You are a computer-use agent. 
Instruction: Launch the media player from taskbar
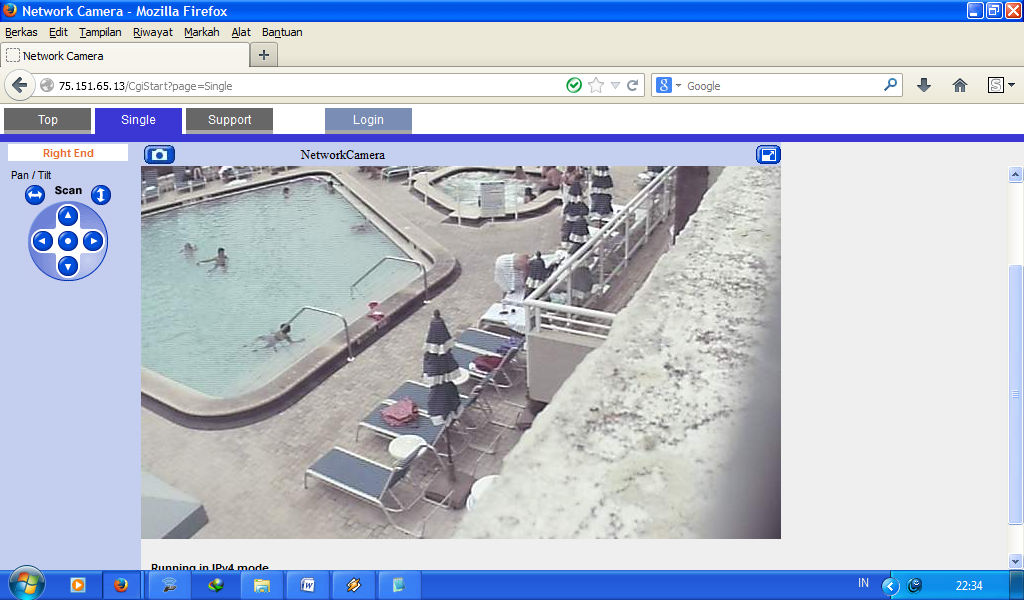click(78, 585)
